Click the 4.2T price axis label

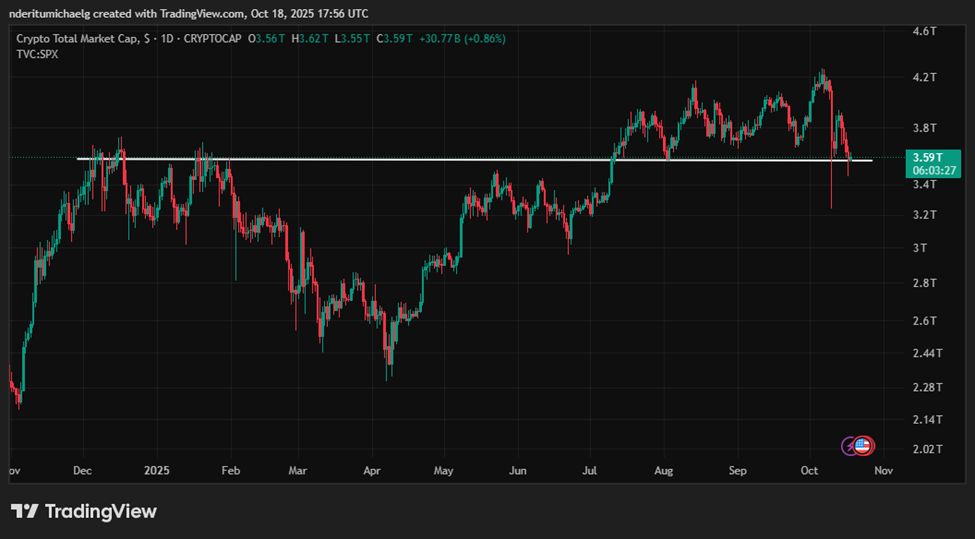925,78
